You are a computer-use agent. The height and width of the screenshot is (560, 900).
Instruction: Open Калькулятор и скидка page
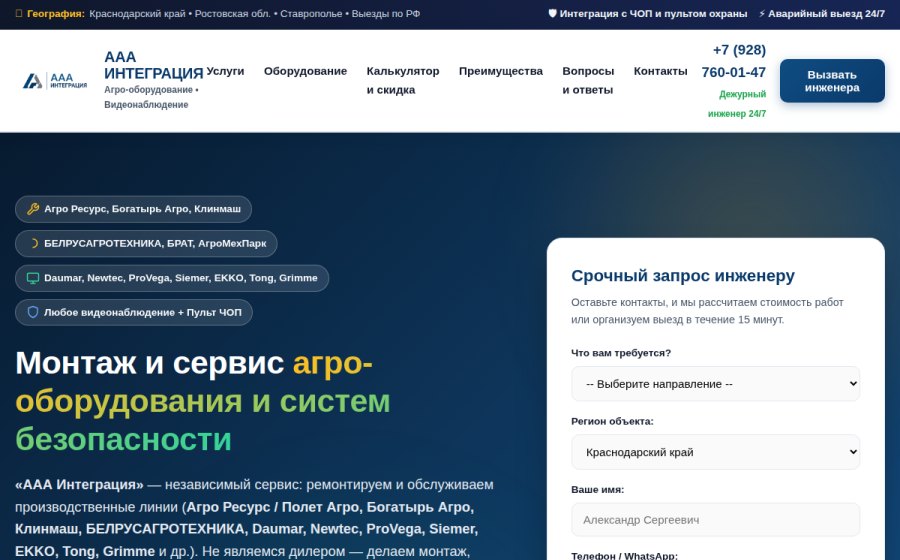point(403,80)
